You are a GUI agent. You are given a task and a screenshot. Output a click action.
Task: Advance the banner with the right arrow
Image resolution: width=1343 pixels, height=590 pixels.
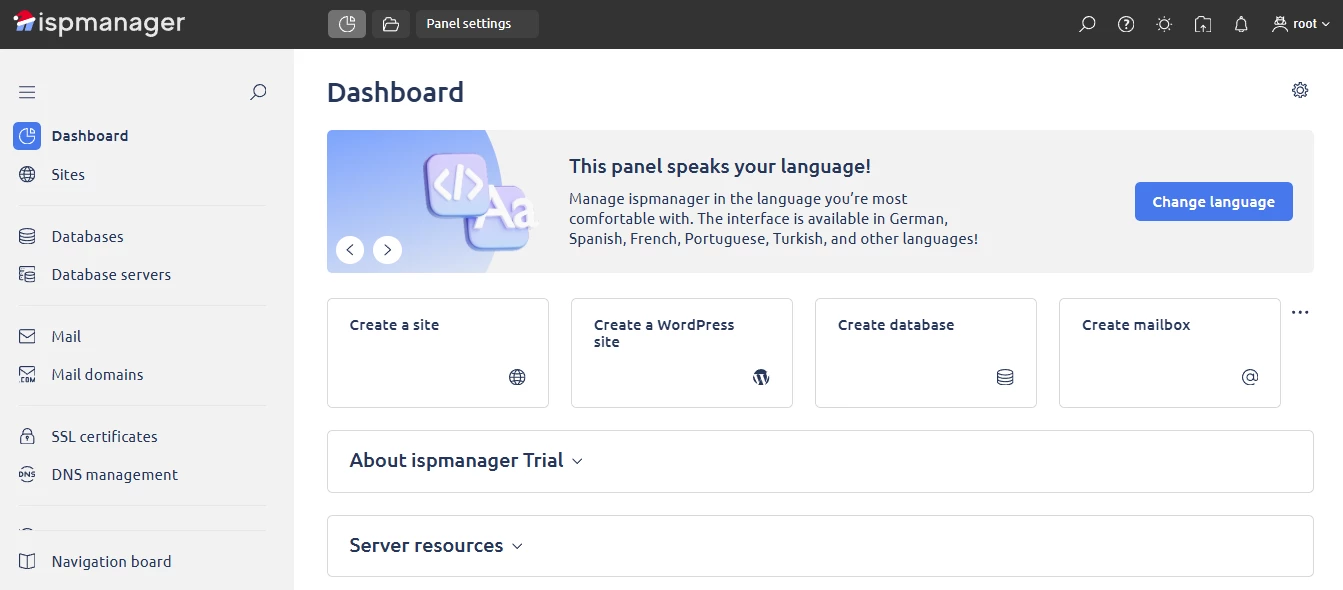pos(387,249)
